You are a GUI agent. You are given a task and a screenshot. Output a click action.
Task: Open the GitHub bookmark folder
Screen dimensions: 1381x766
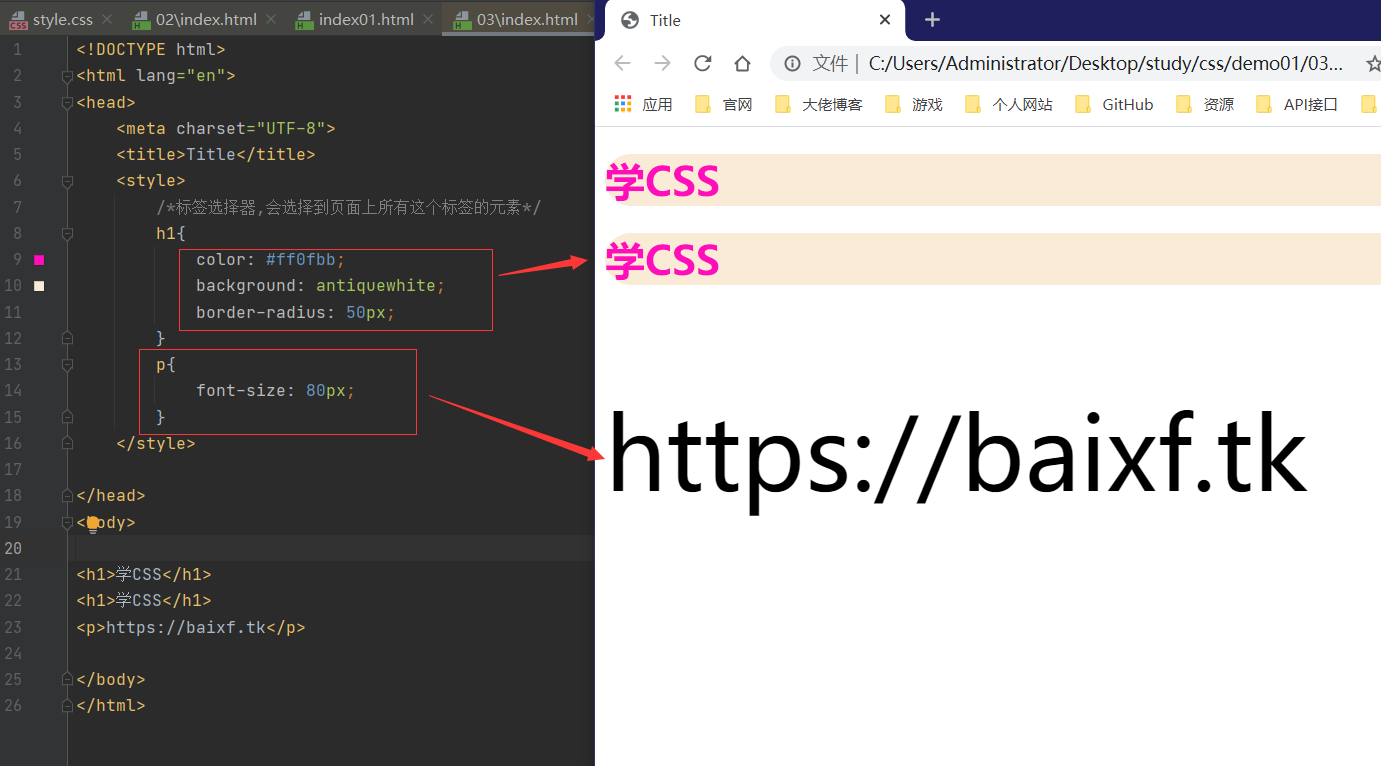[1114, 104]
